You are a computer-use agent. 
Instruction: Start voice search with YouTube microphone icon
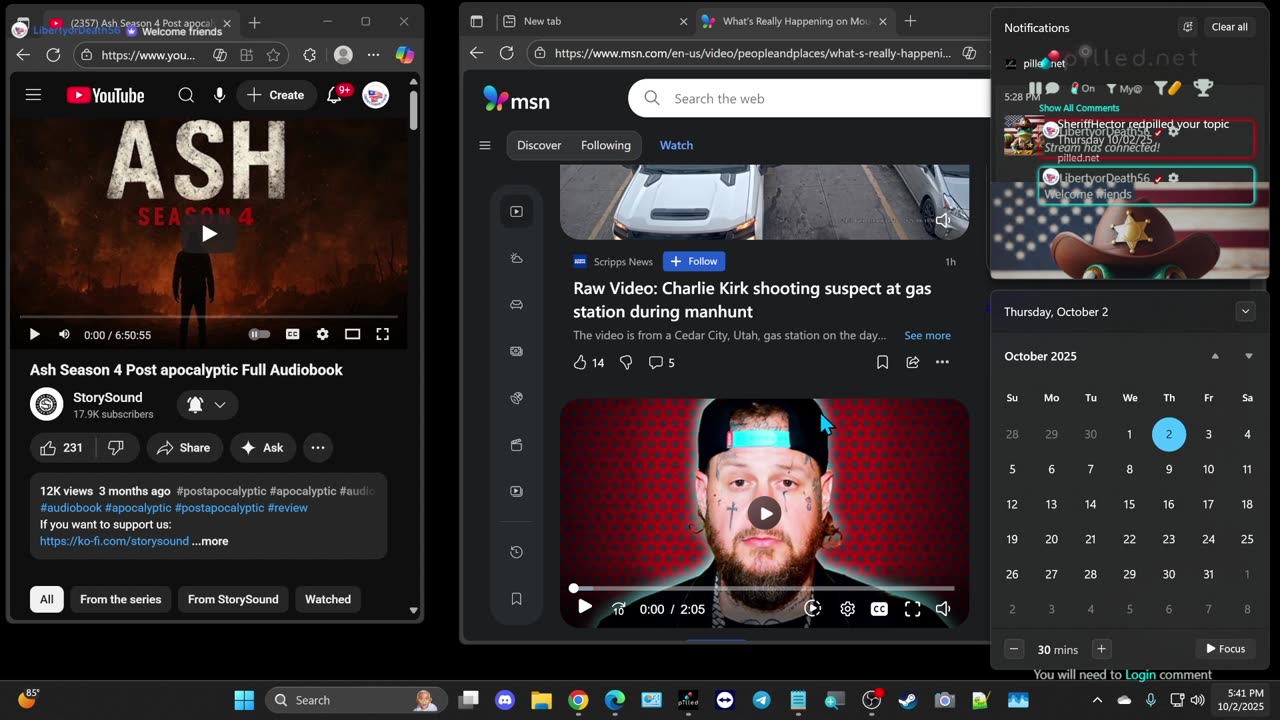[x=220, y=95]
